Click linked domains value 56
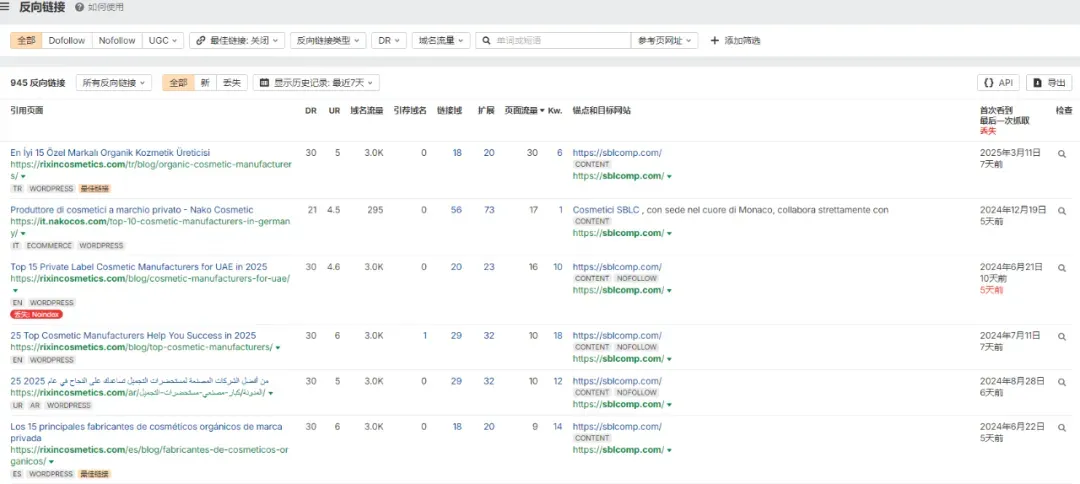The width and height of the screenshot is (1080, 484). (456, 210)
